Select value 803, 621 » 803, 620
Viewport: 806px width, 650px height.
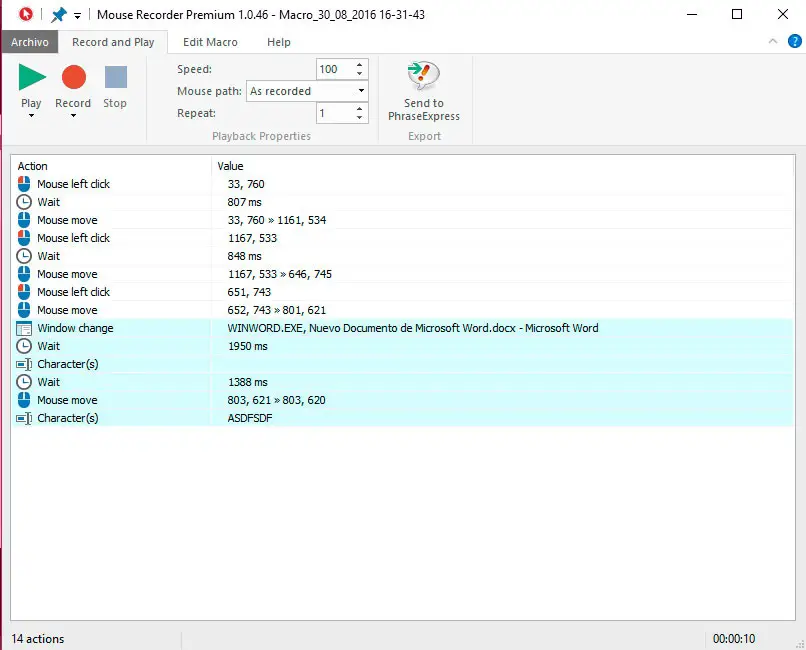tap(276, 400)
